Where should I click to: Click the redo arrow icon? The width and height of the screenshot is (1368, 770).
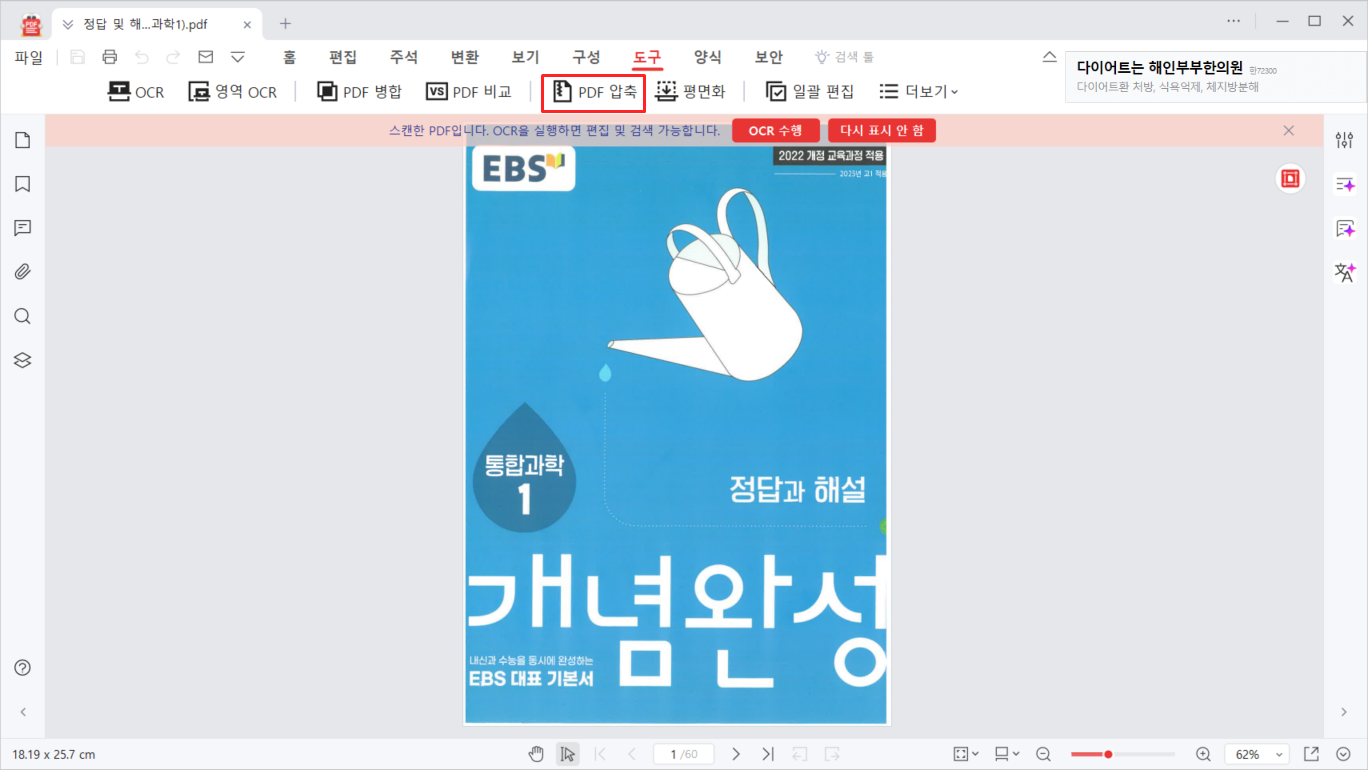174,57
